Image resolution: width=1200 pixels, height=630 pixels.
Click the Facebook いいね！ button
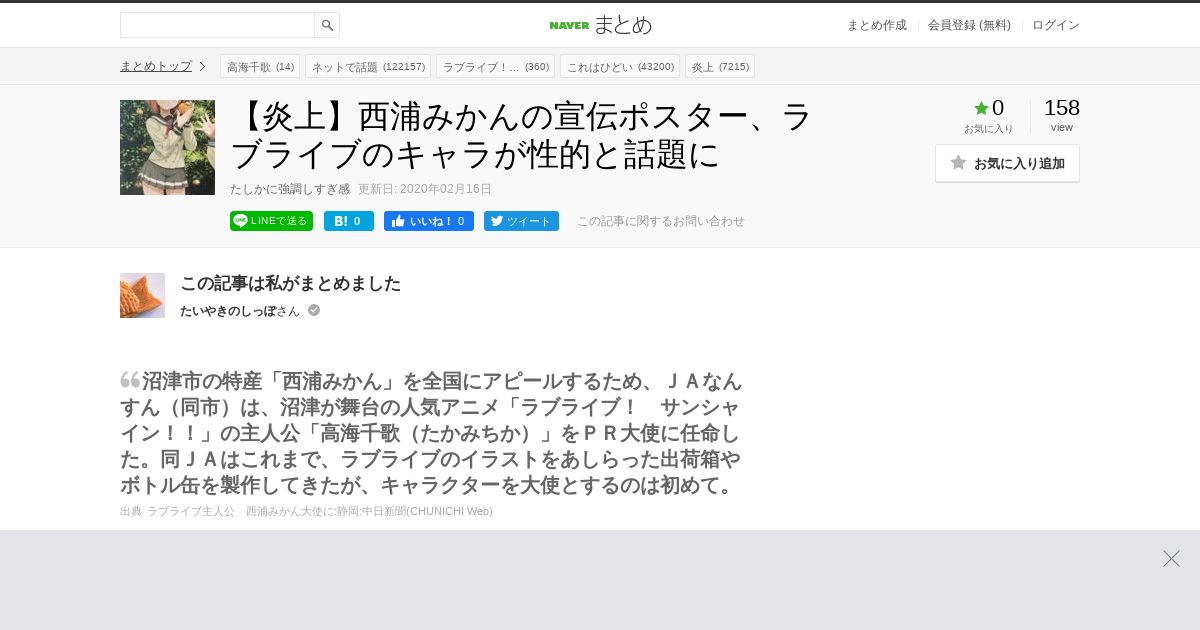coord(429,221)
